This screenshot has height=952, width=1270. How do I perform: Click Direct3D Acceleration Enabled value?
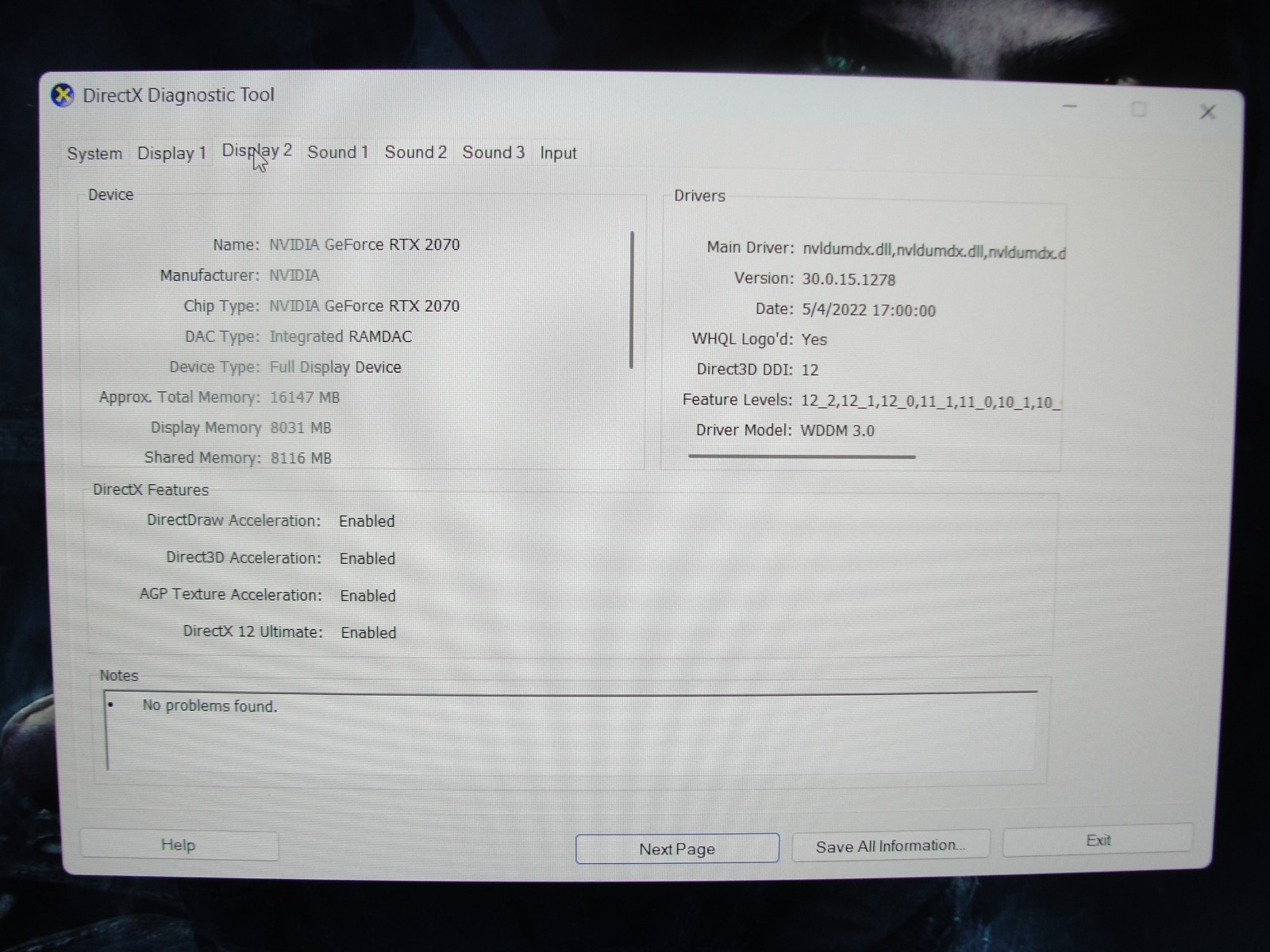point(368,559)
